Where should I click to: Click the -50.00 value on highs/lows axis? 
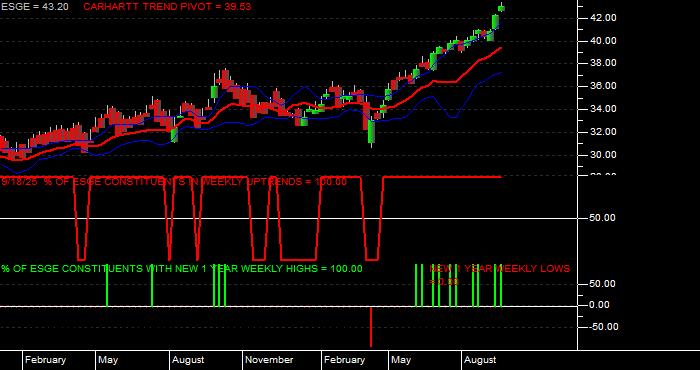(x=603, y=327)
